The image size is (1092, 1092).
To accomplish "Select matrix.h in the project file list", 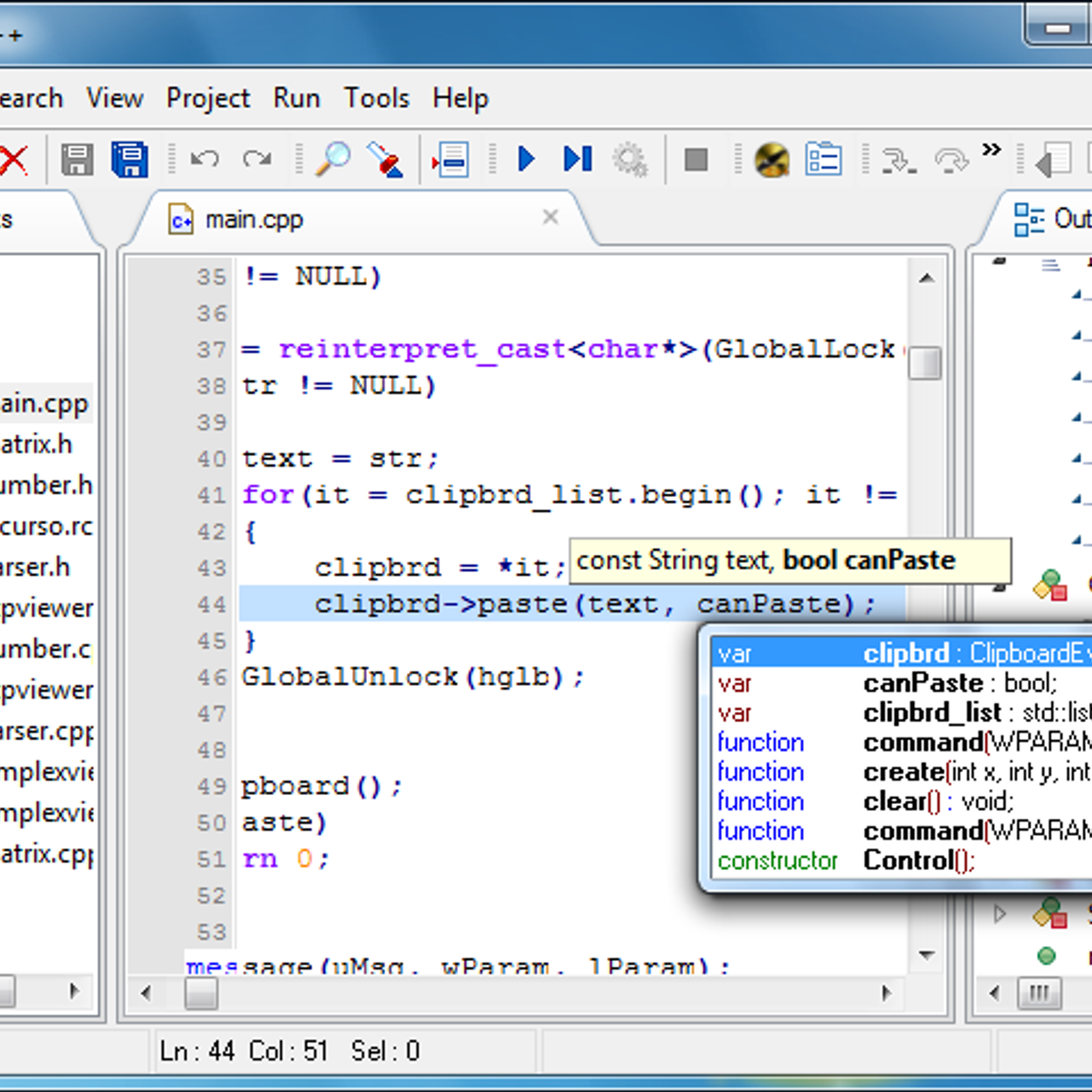I will tap(36, 444).
